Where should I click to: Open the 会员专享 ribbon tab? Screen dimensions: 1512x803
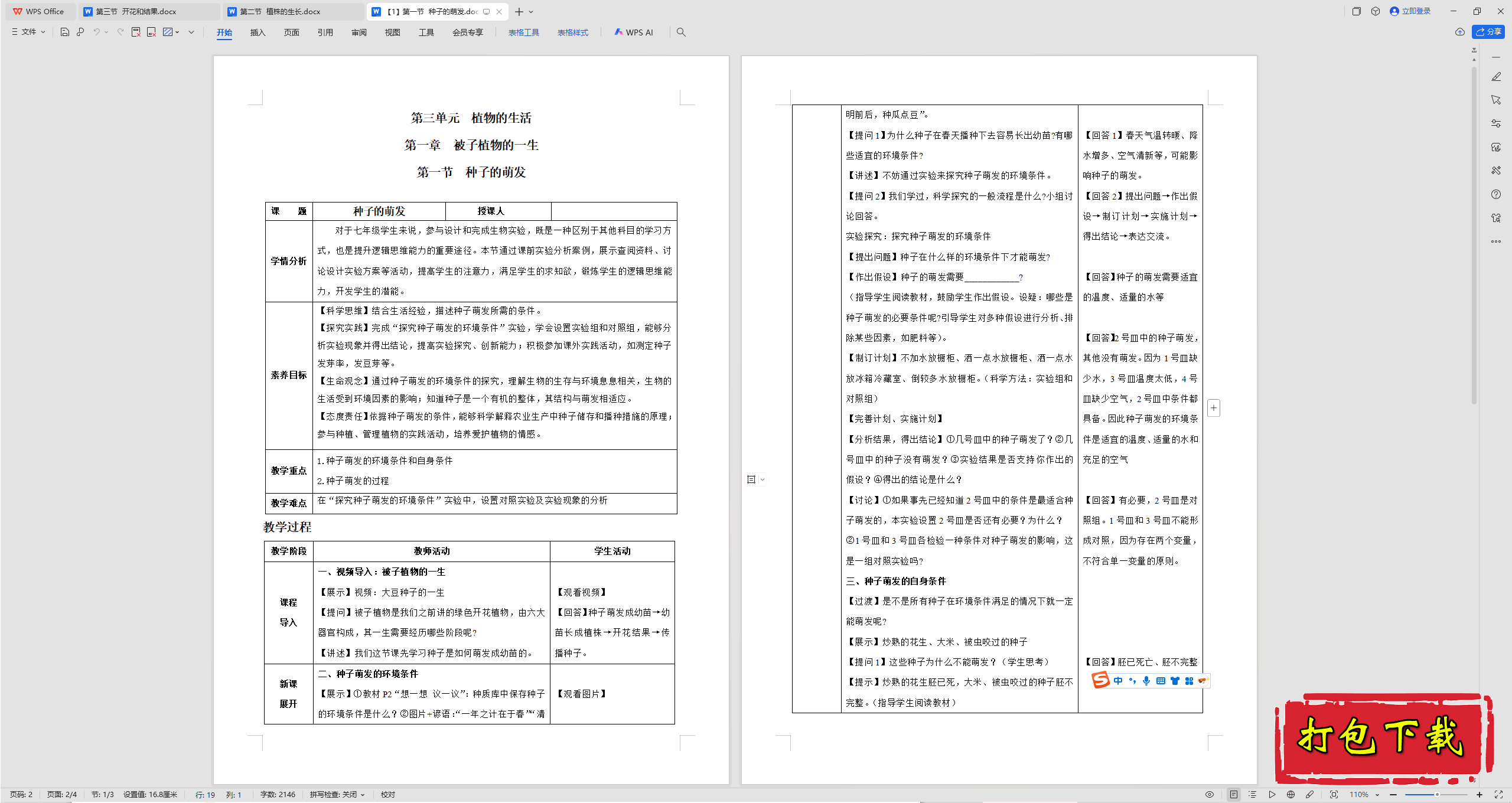point(468,32)
